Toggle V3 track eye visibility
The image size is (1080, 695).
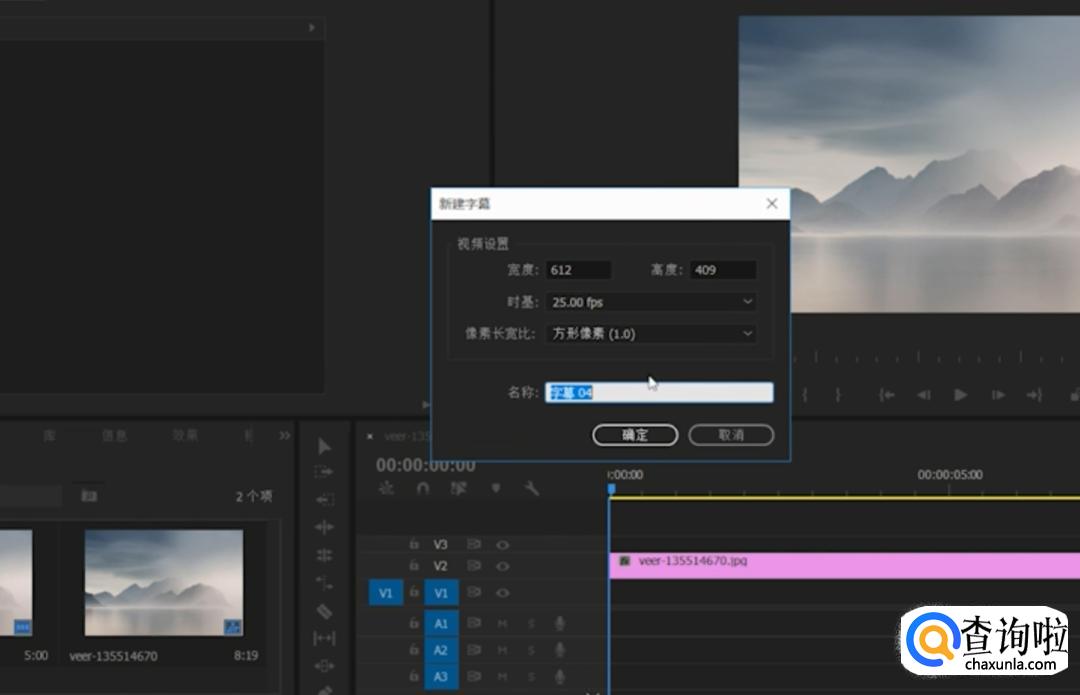tap(502, 545)
